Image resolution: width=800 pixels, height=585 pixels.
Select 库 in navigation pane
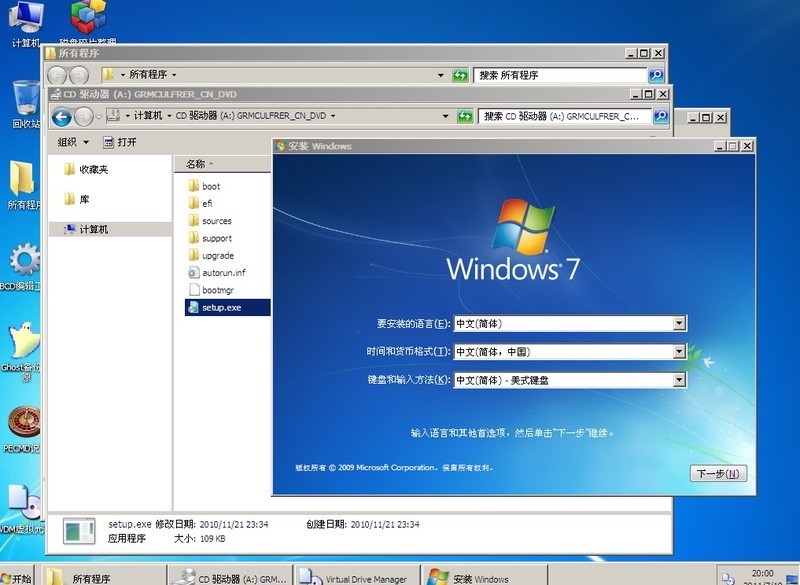tap(77, 199)
